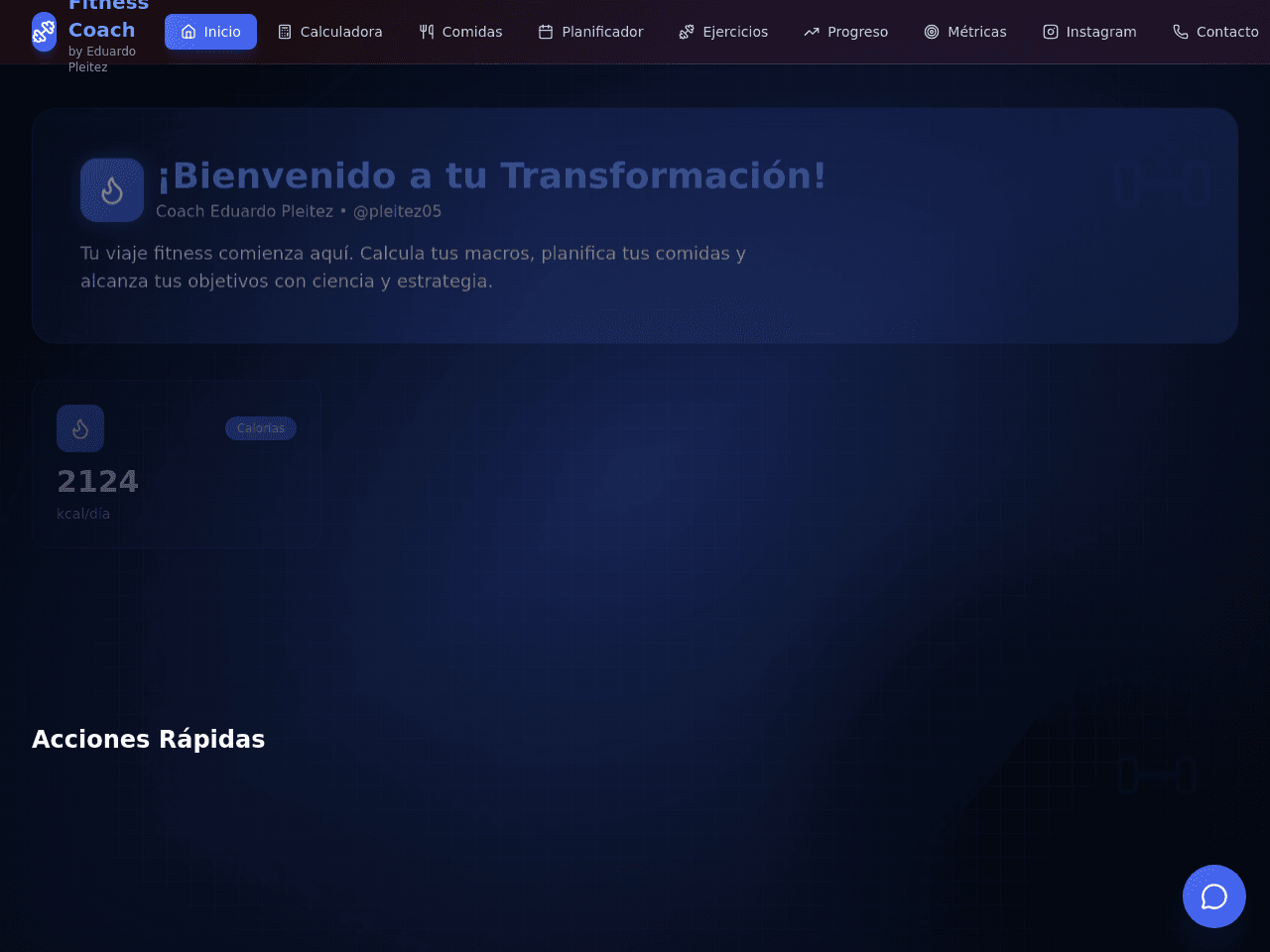Click the house icon in Inicio tab
1270x952 pixels.
189,32
